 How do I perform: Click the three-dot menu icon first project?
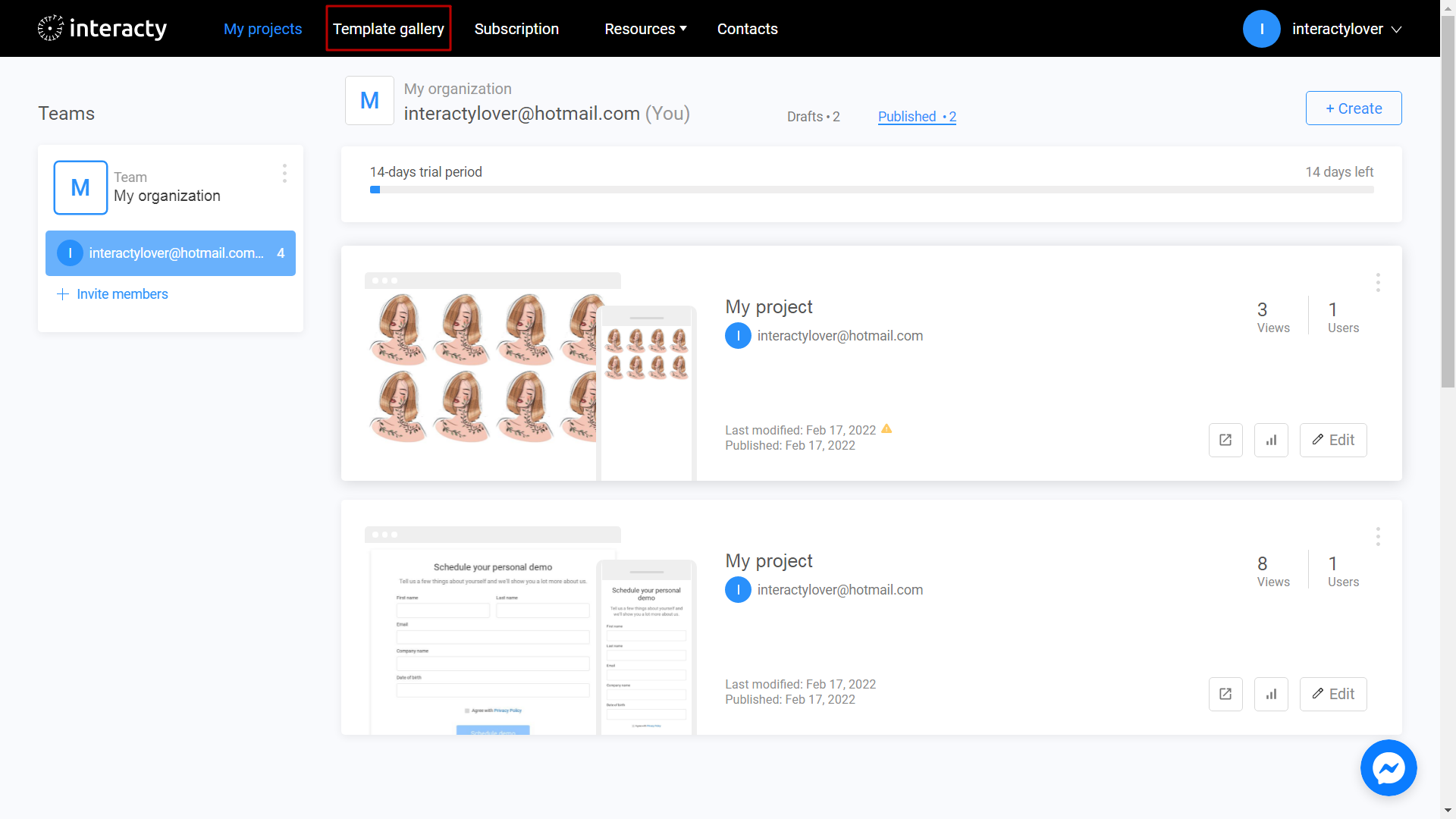[1378, 283]
